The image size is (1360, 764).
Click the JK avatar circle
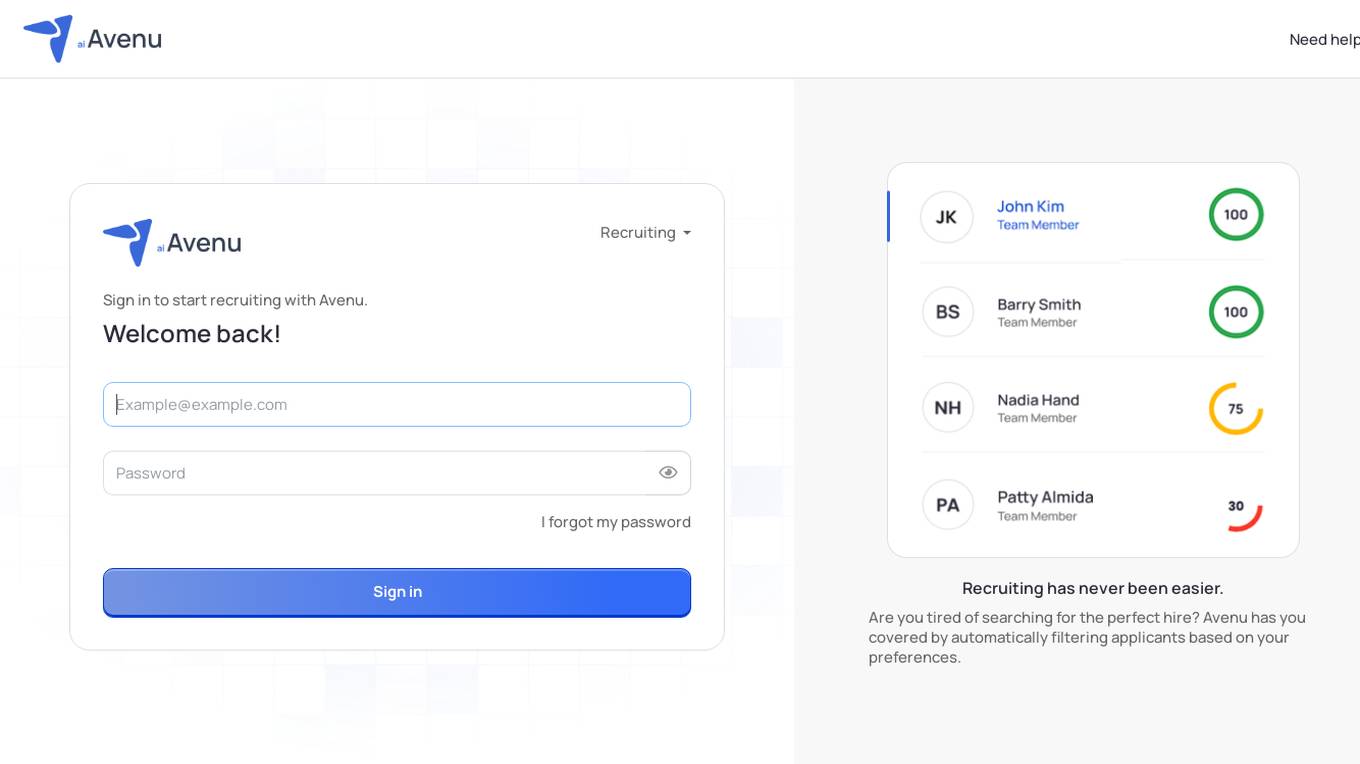tap(946, 217)
